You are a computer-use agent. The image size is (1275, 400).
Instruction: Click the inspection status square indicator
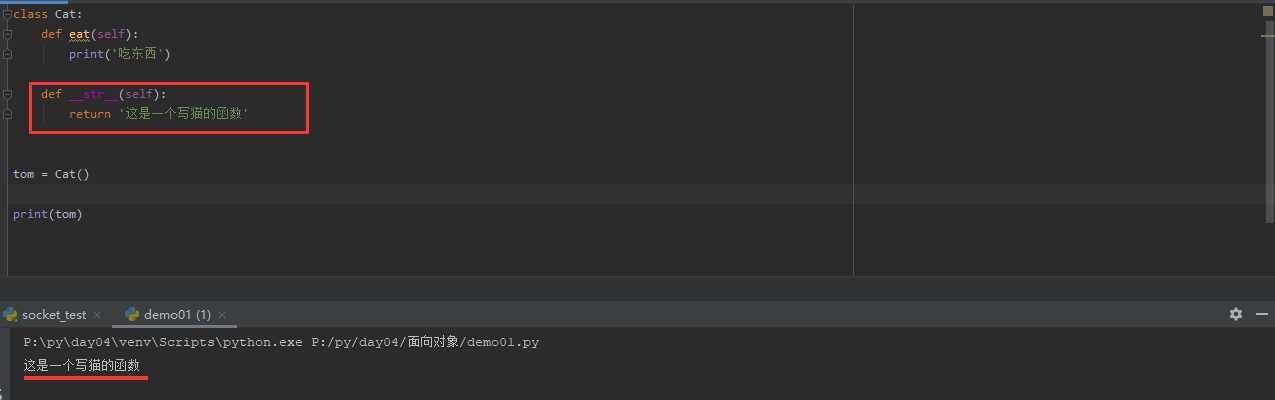1268,12
